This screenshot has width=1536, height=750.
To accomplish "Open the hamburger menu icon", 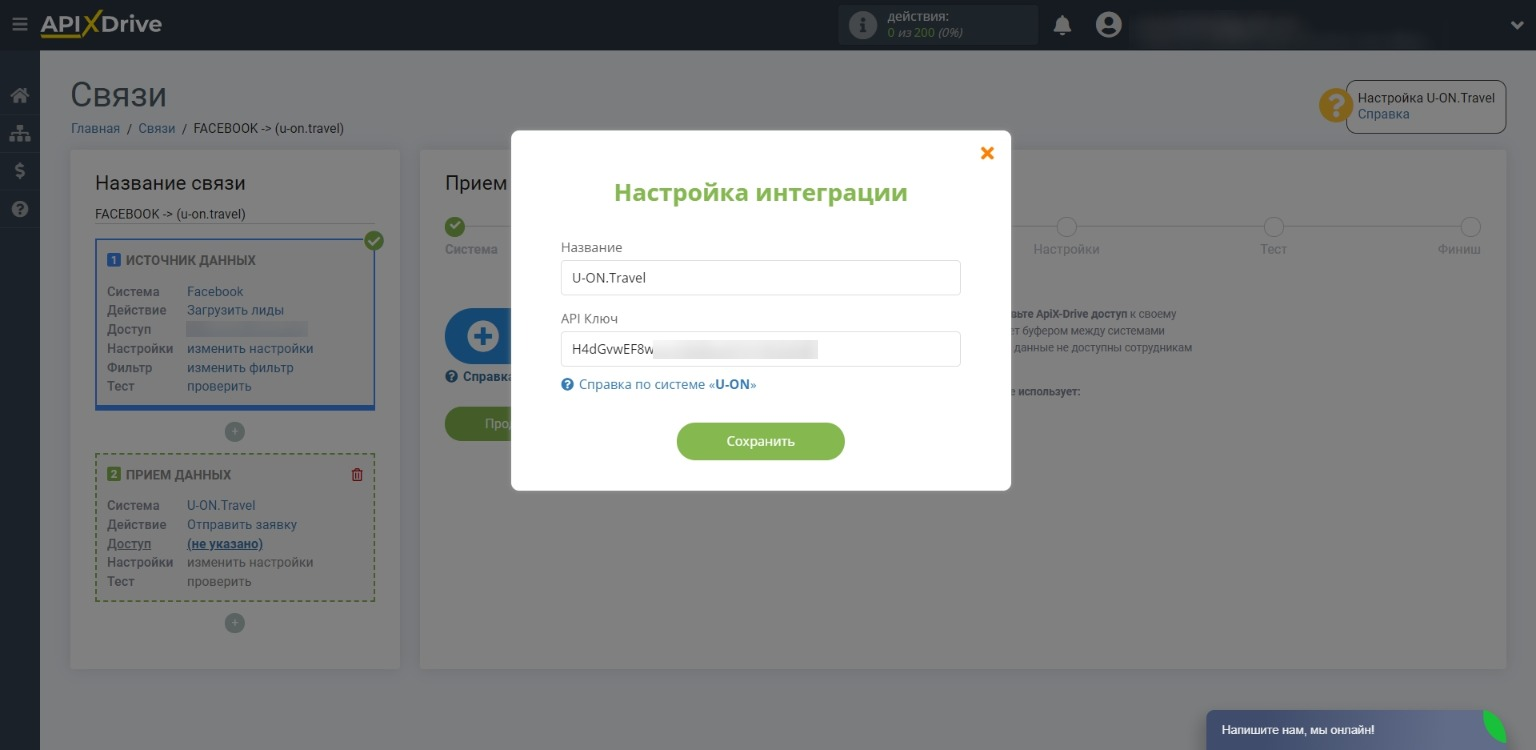I will tap(19, 25).
